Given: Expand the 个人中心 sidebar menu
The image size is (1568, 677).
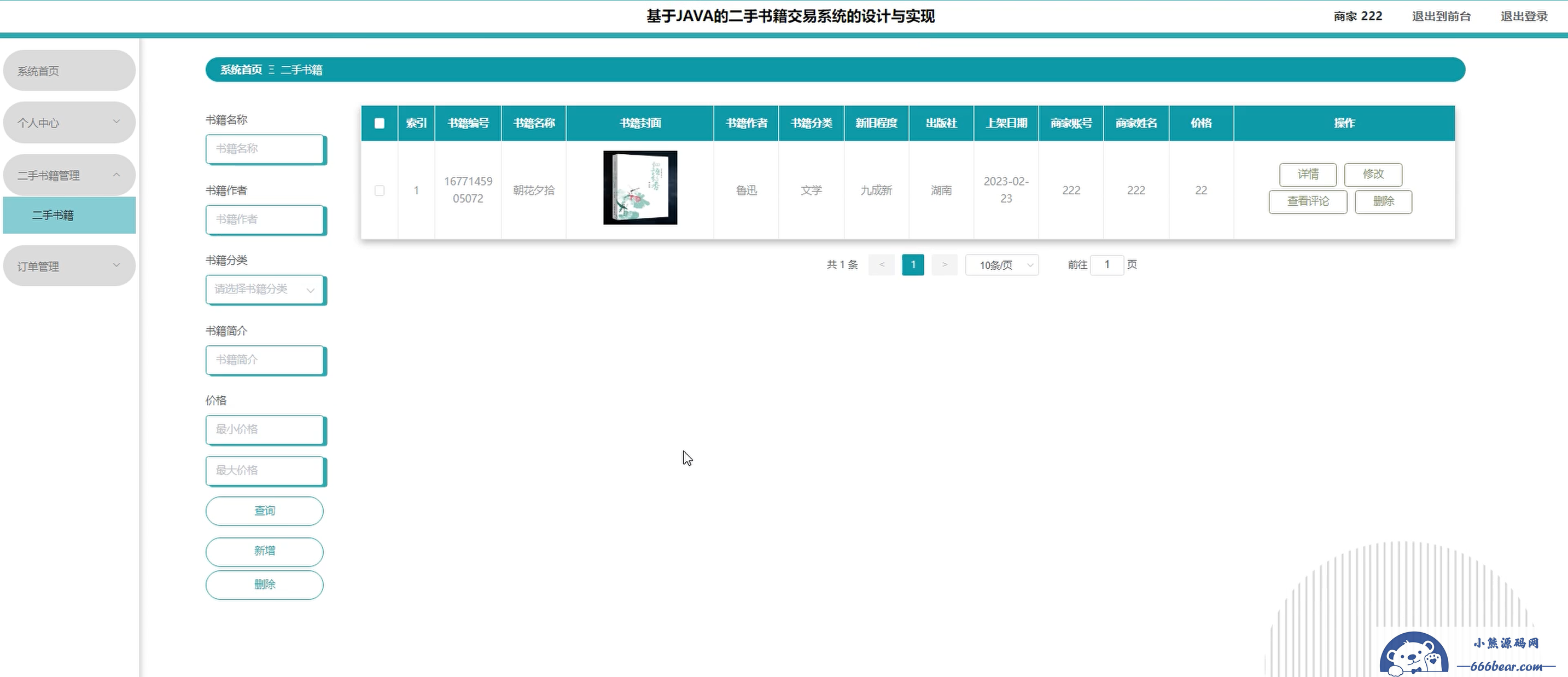Looking at the screenshot, I should [69, 123].
